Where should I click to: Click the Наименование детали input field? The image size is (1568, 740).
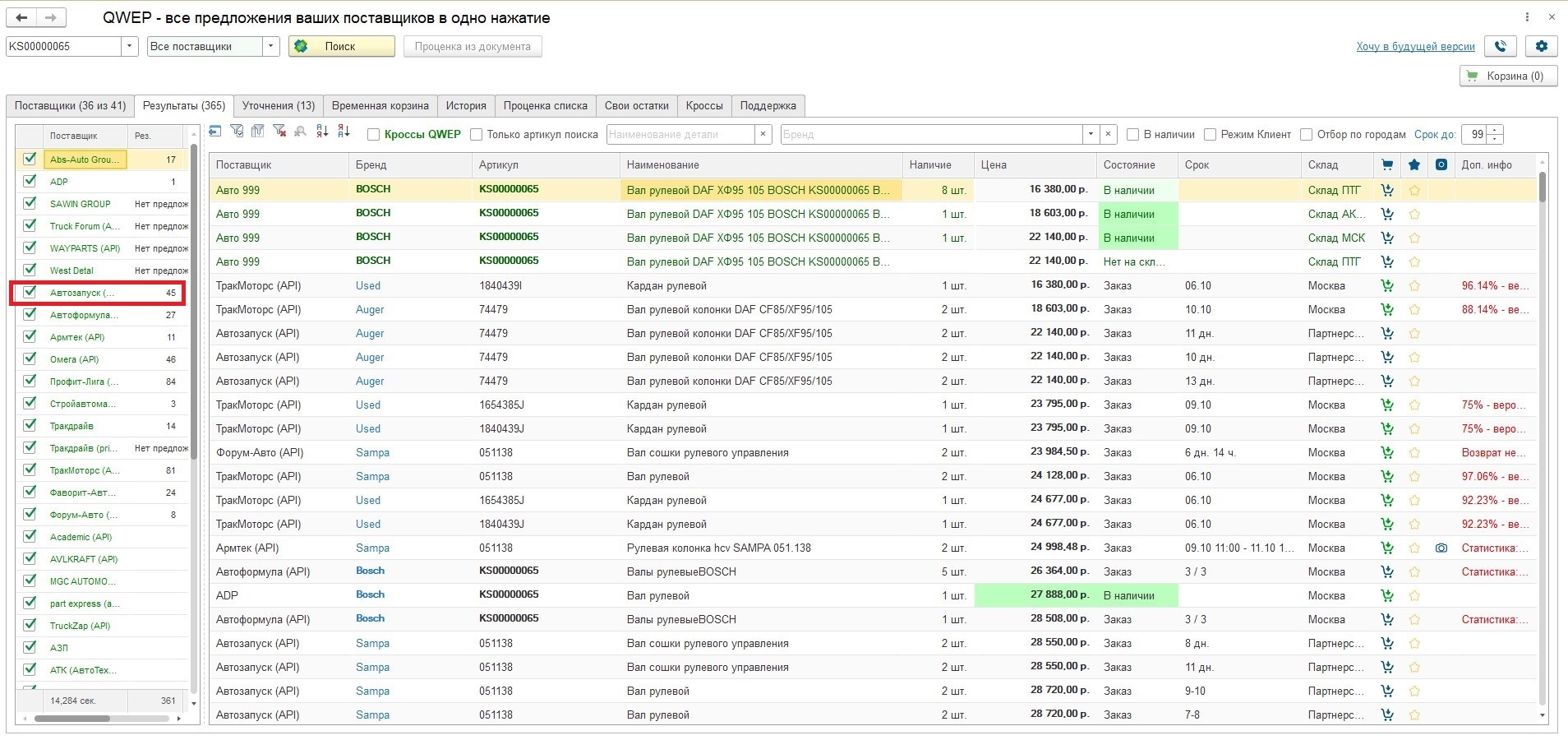tap(680, 135)
